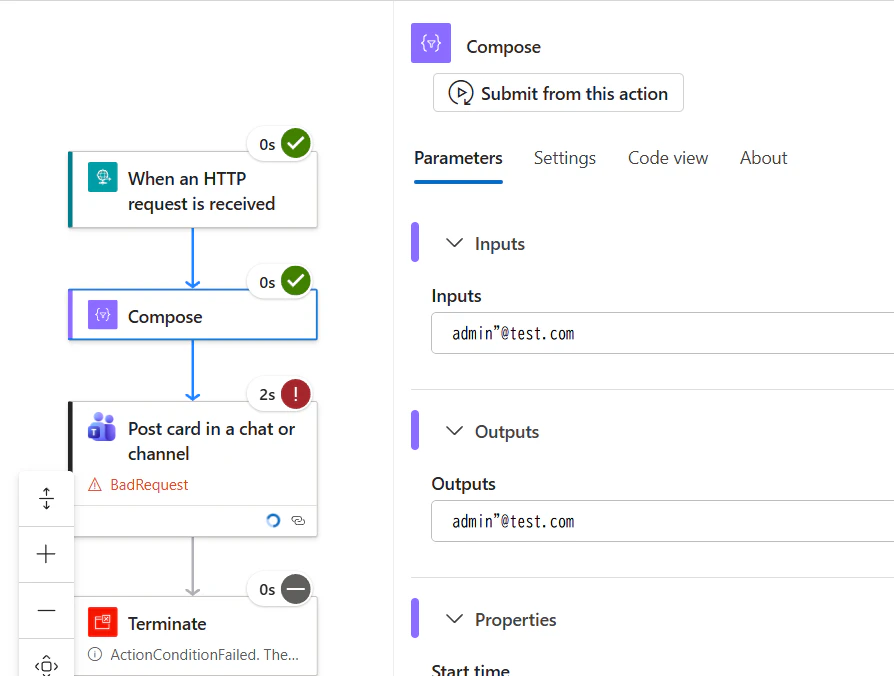This screenshot has width=894, height=676.
Task: Collapse the Properties section
Action: point(455,619)
